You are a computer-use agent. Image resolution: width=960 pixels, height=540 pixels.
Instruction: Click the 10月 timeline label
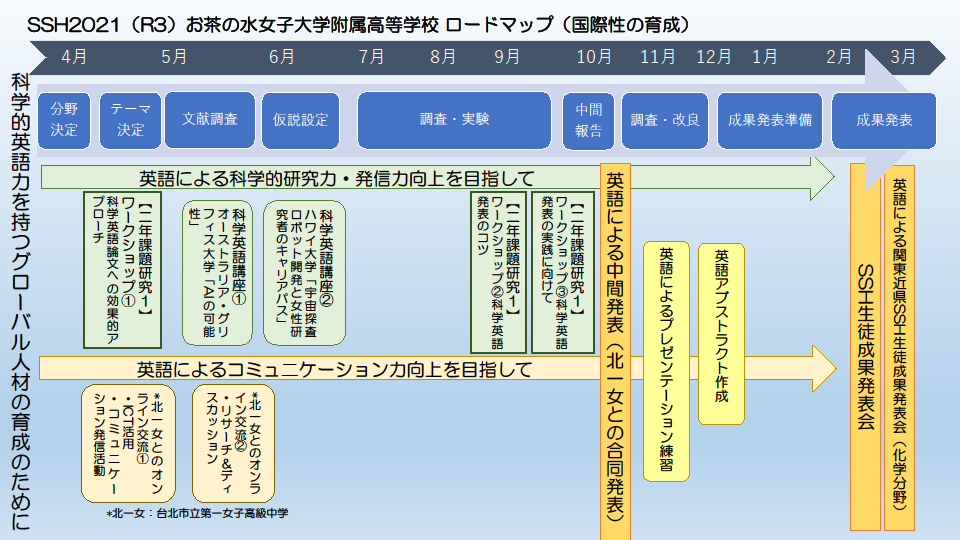click(594, 57)
